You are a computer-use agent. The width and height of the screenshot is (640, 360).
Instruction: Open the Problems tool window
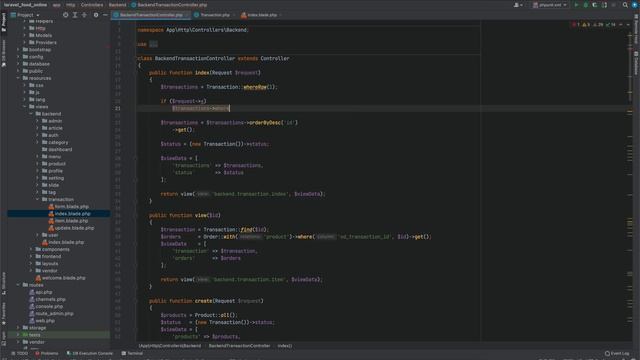click(47, 353)
